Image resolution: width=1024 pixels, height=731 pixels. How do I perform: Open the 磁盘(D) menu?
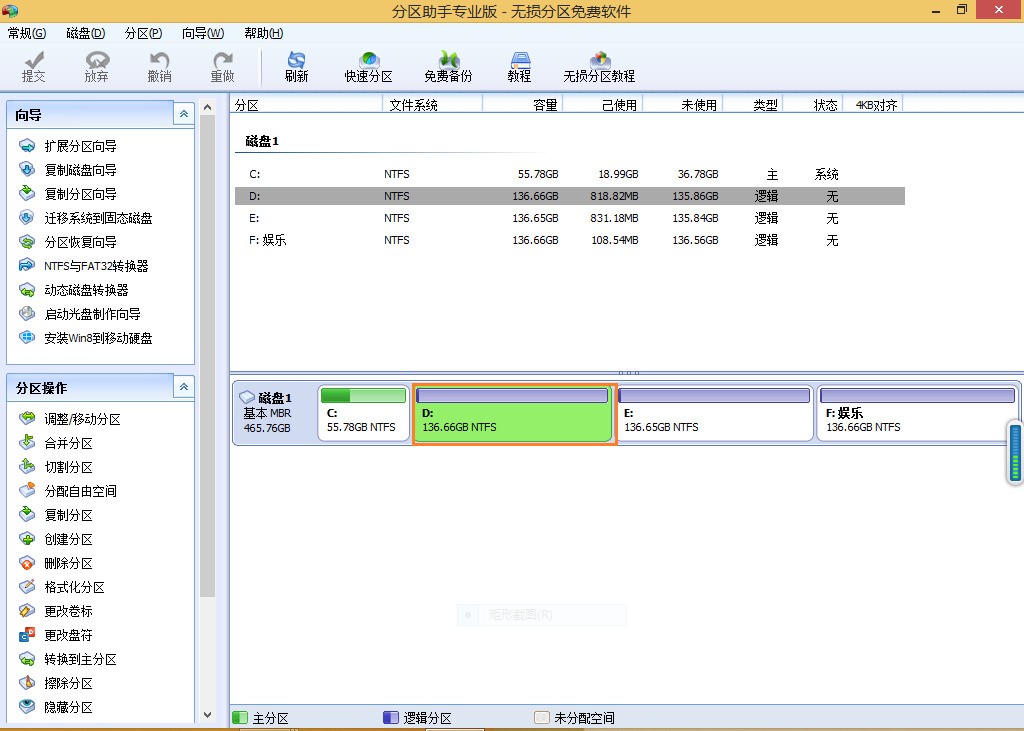[85, 33]
